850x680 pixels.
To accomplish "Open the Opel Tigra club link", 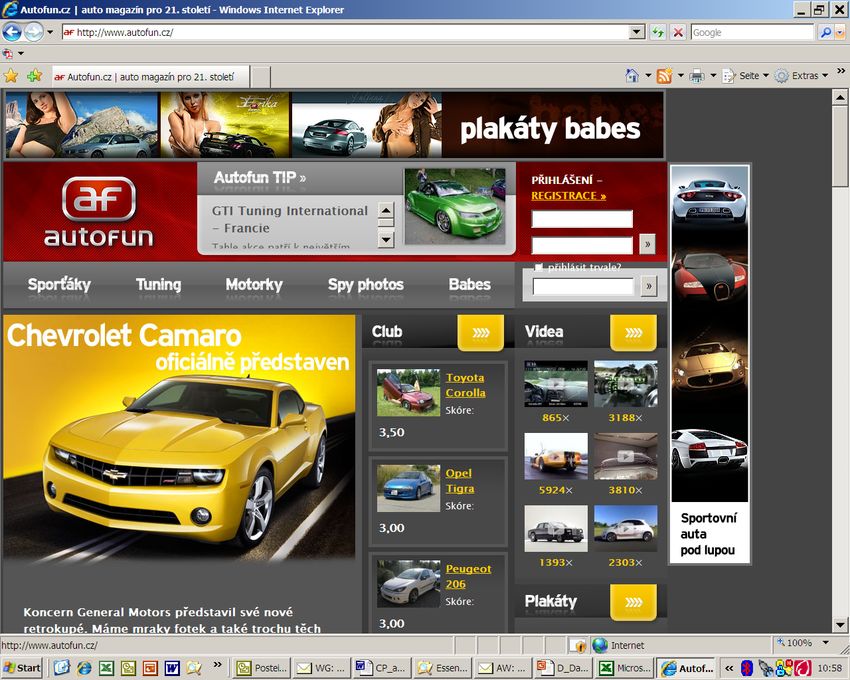I will pos(460,480).
